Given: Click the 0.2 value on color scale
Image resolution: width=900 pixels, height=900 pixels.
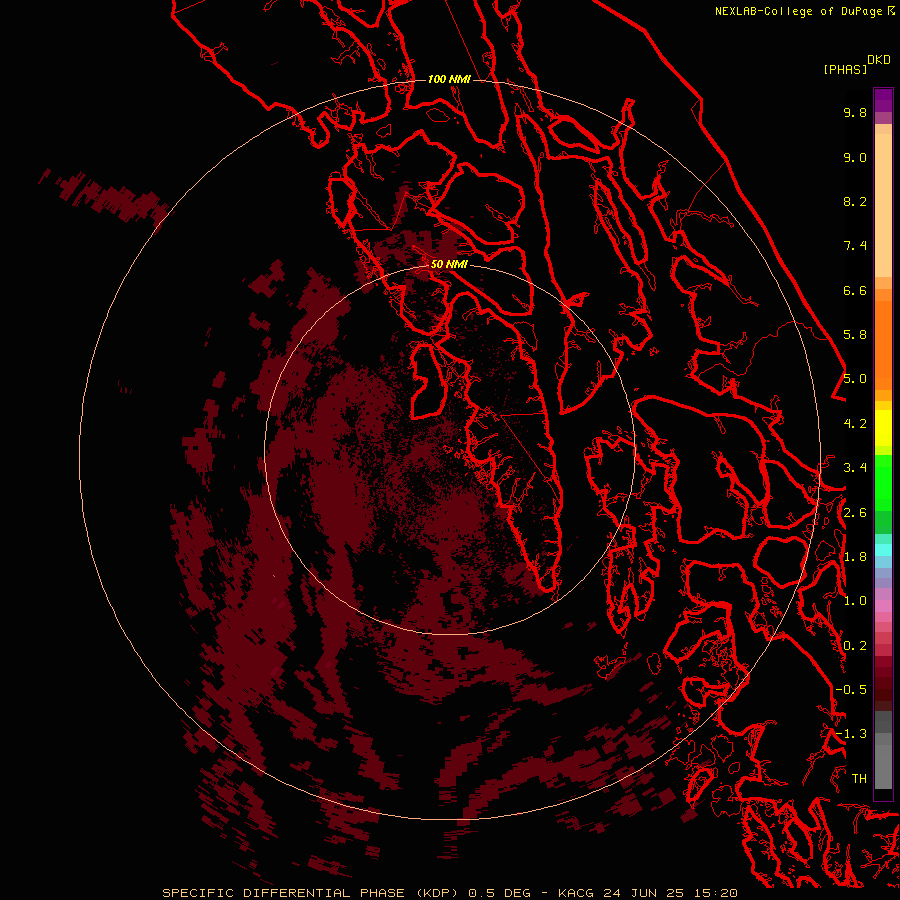Looking at the screenshot, I should coord(855,646).
